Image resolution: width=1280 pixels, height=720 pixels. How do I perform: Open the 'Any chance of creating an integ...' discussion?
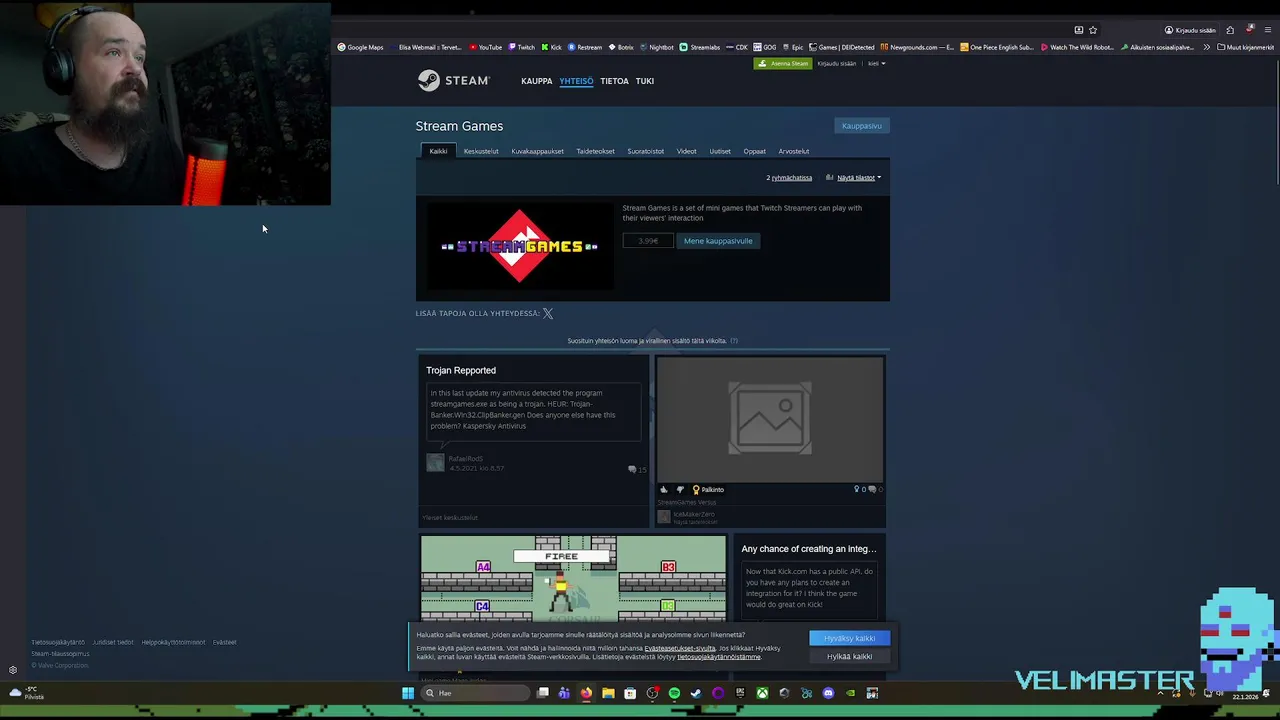[x=809, y=549]
